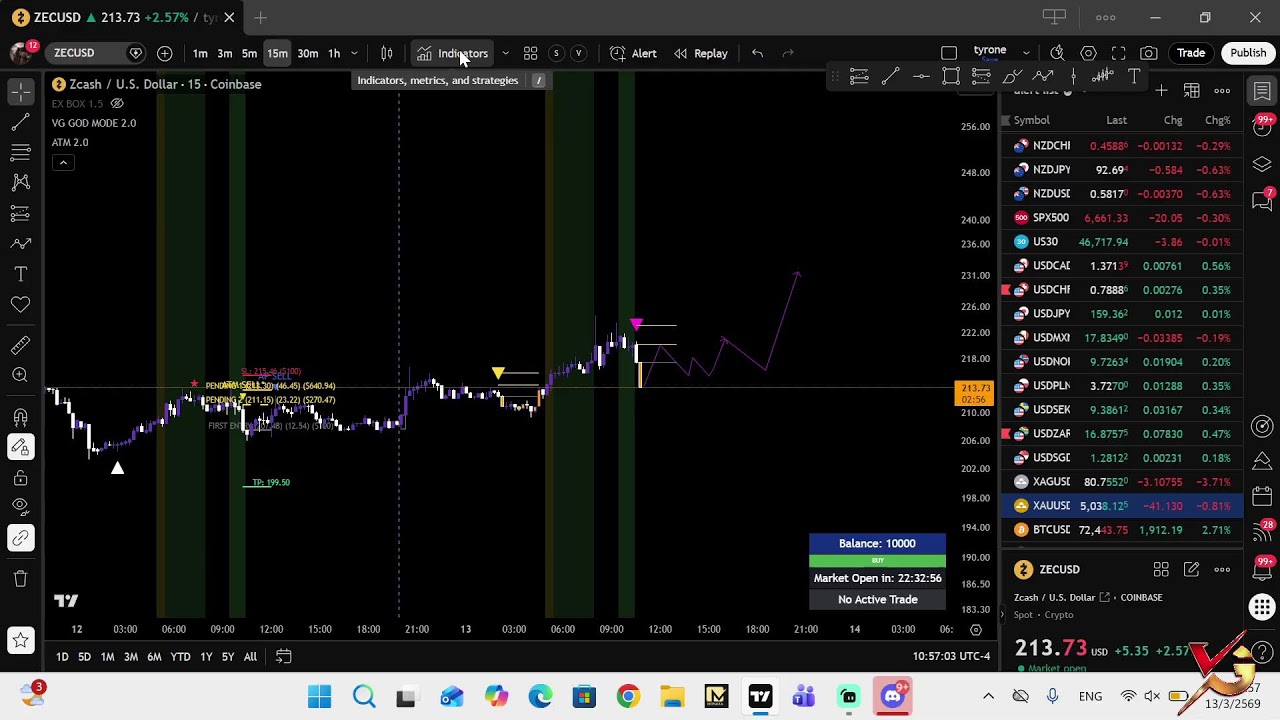Click the Trade button

tap(1191, 53)
